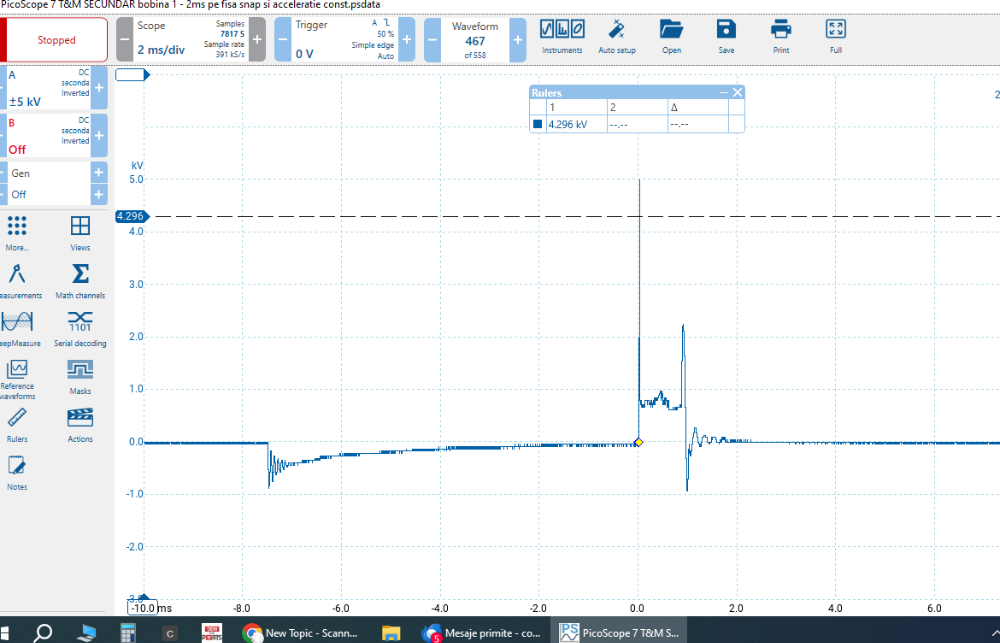Open Math channels tool

(80, 280)
